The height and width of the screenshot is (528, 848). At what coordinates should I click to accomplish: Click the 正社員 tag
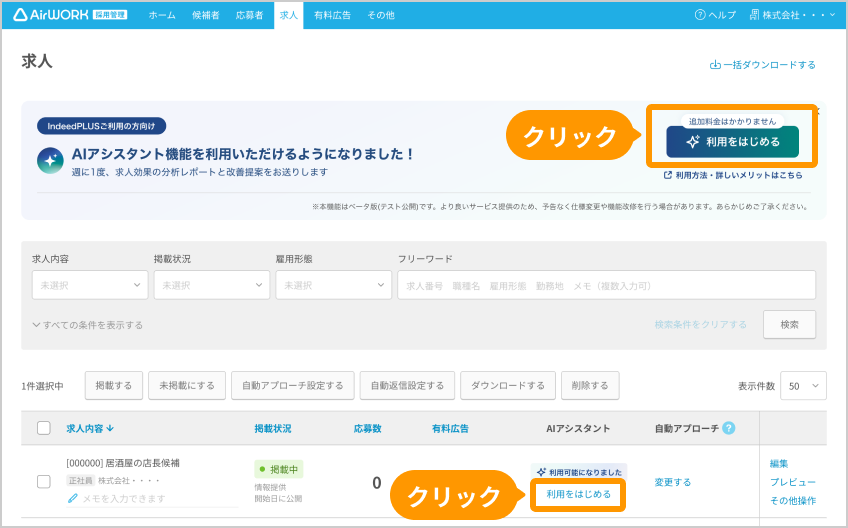click(81, 480)
